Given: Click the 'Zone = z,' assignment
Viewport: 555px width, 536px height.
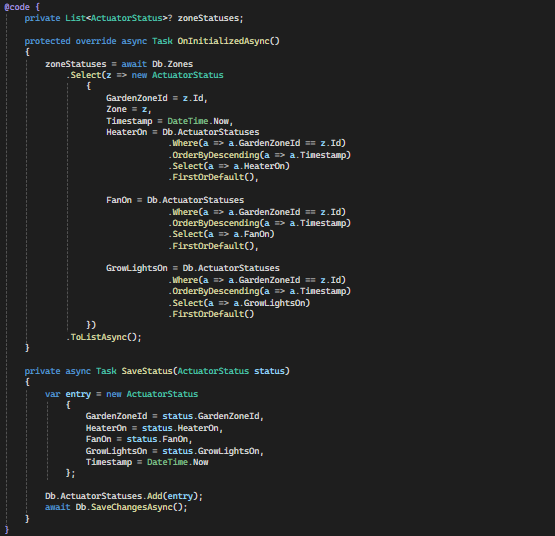Looking at the screenshot, I should (129, 109).
